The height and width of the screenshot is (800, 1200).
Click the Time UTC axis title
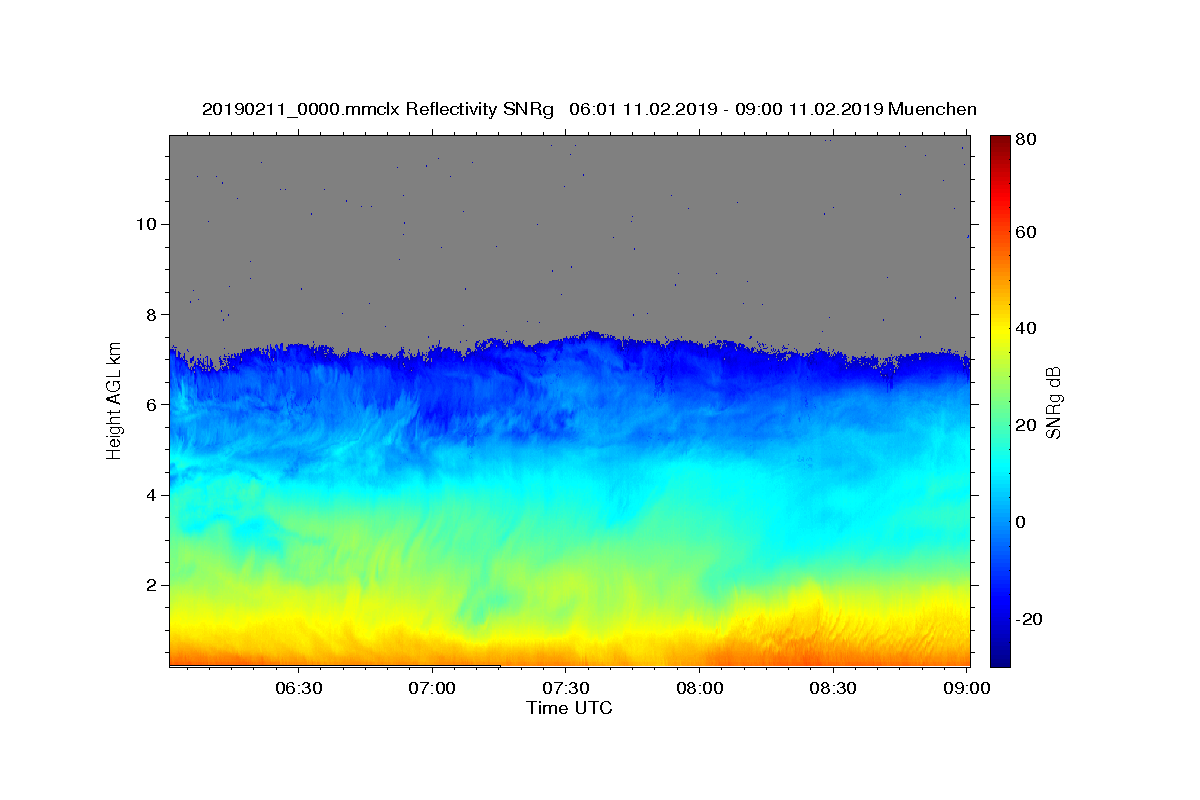click(569, 708)
